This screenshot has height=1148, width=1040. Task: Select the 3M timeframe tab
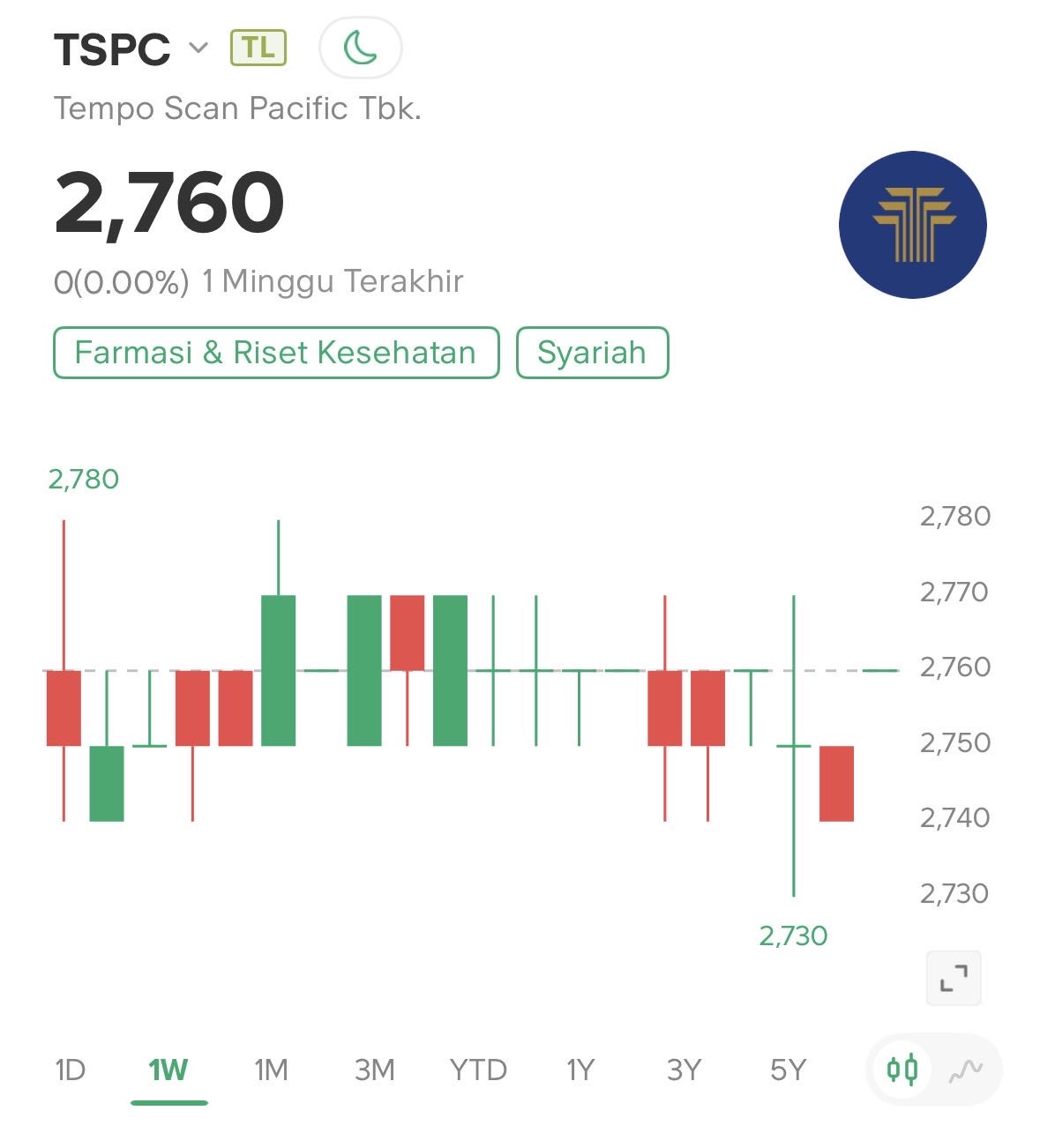coord(374,1070)
